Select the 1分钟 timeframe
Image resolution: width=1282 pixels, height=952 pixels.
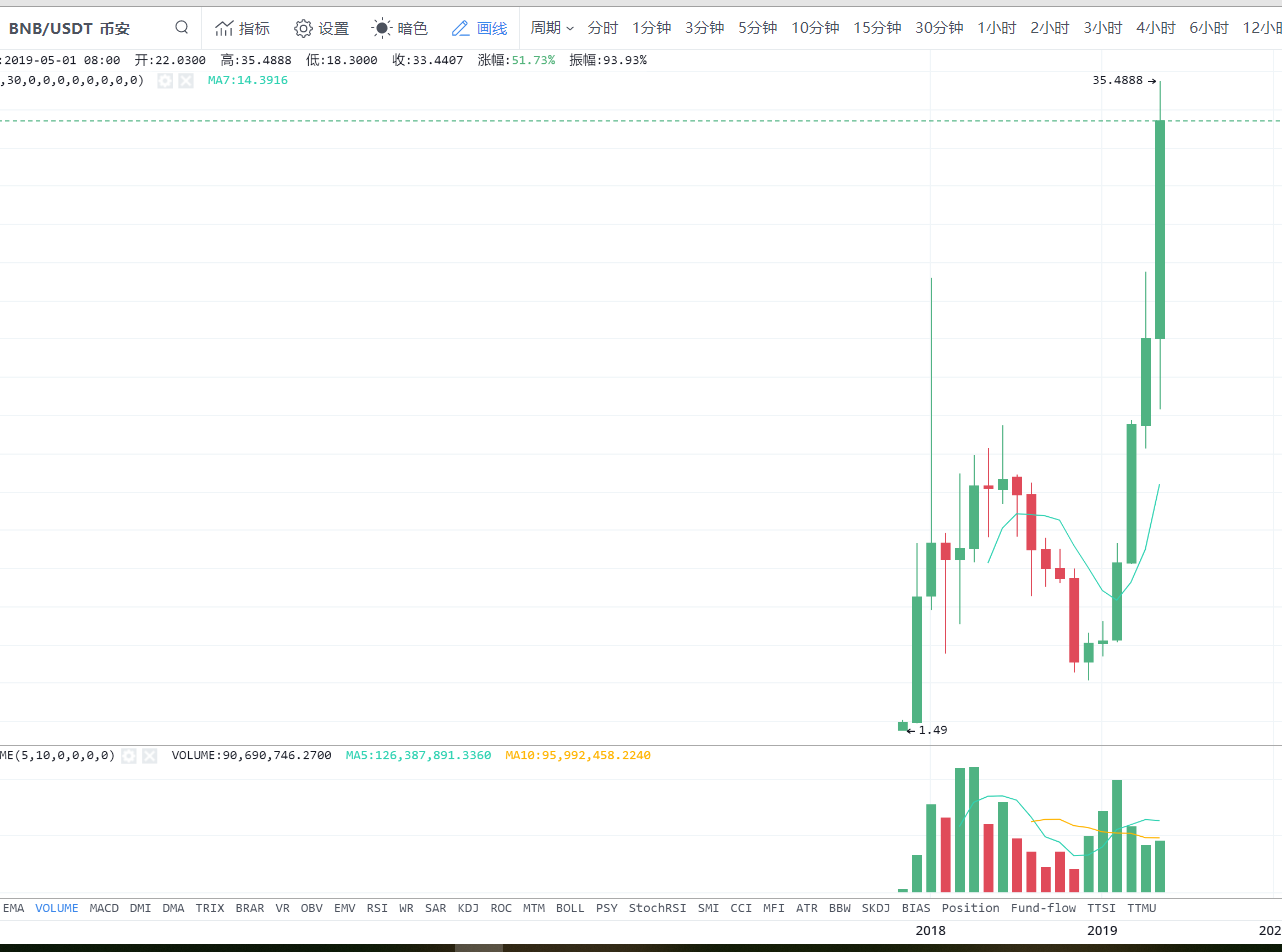pos(652,28)
